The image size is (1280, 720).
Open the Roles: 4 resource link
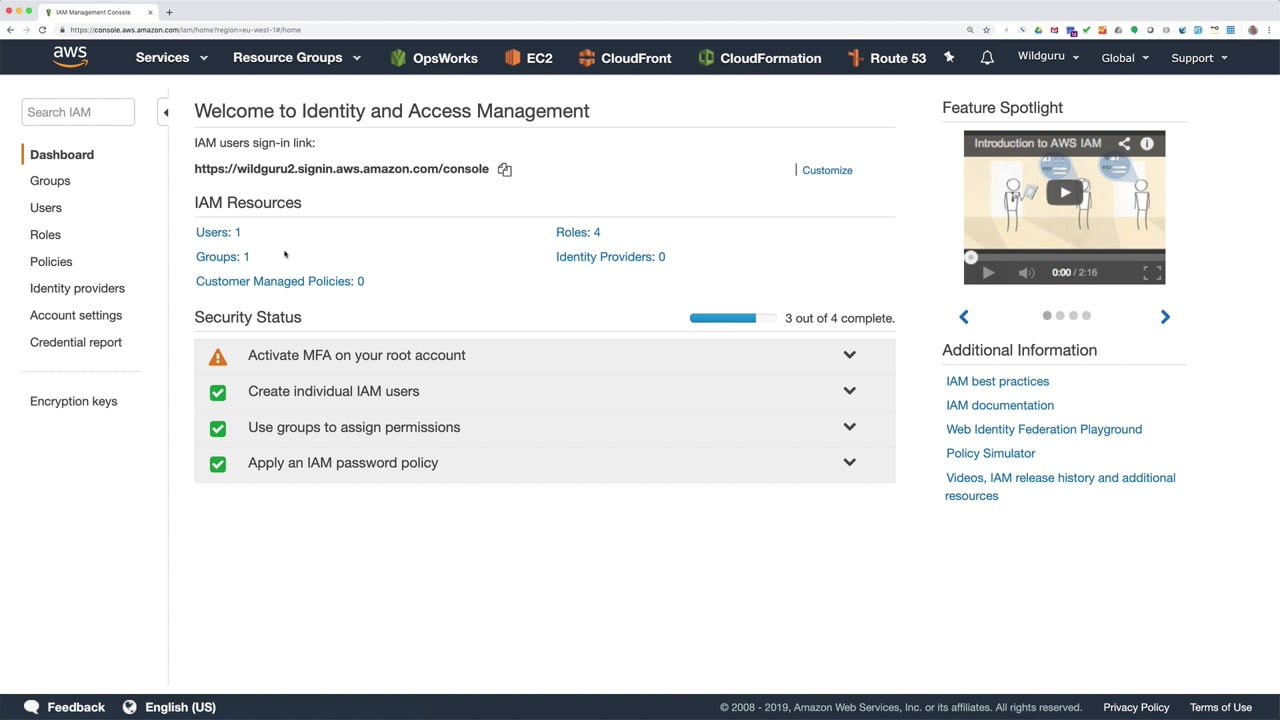coord(578,232)
